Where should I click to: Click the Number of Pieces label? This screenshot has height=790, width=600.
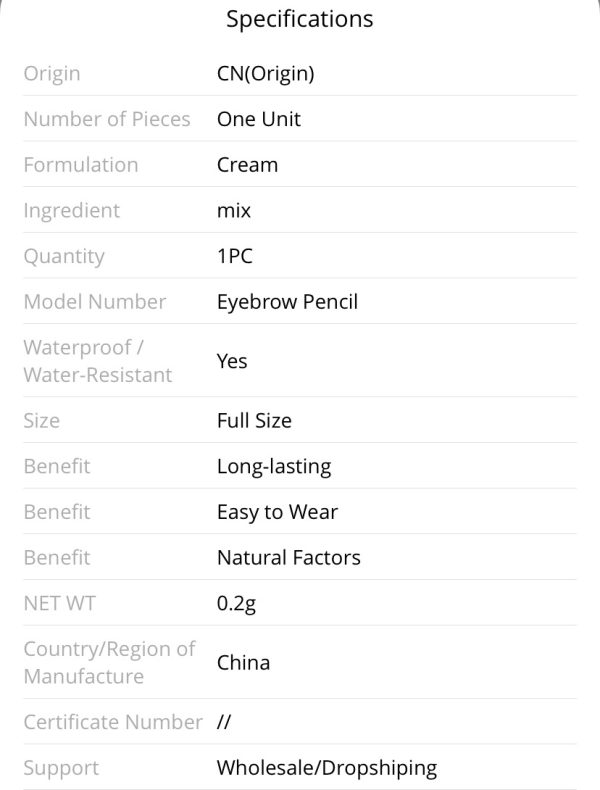(x=107, y=119)
